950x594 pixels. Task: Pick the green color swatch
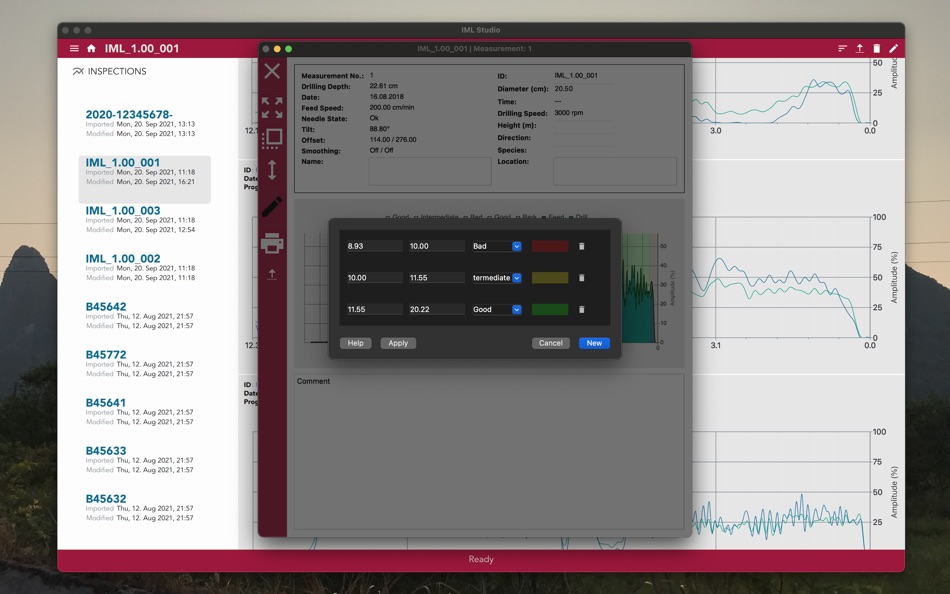[x=550, y=309]
